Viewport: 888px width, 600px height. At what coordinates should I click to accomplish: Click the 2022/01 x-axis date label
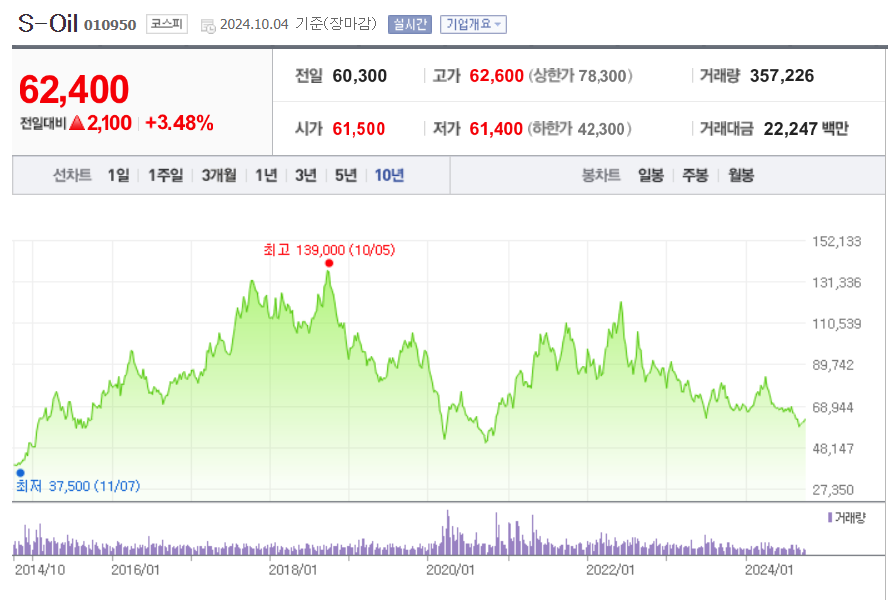point(610,569)
